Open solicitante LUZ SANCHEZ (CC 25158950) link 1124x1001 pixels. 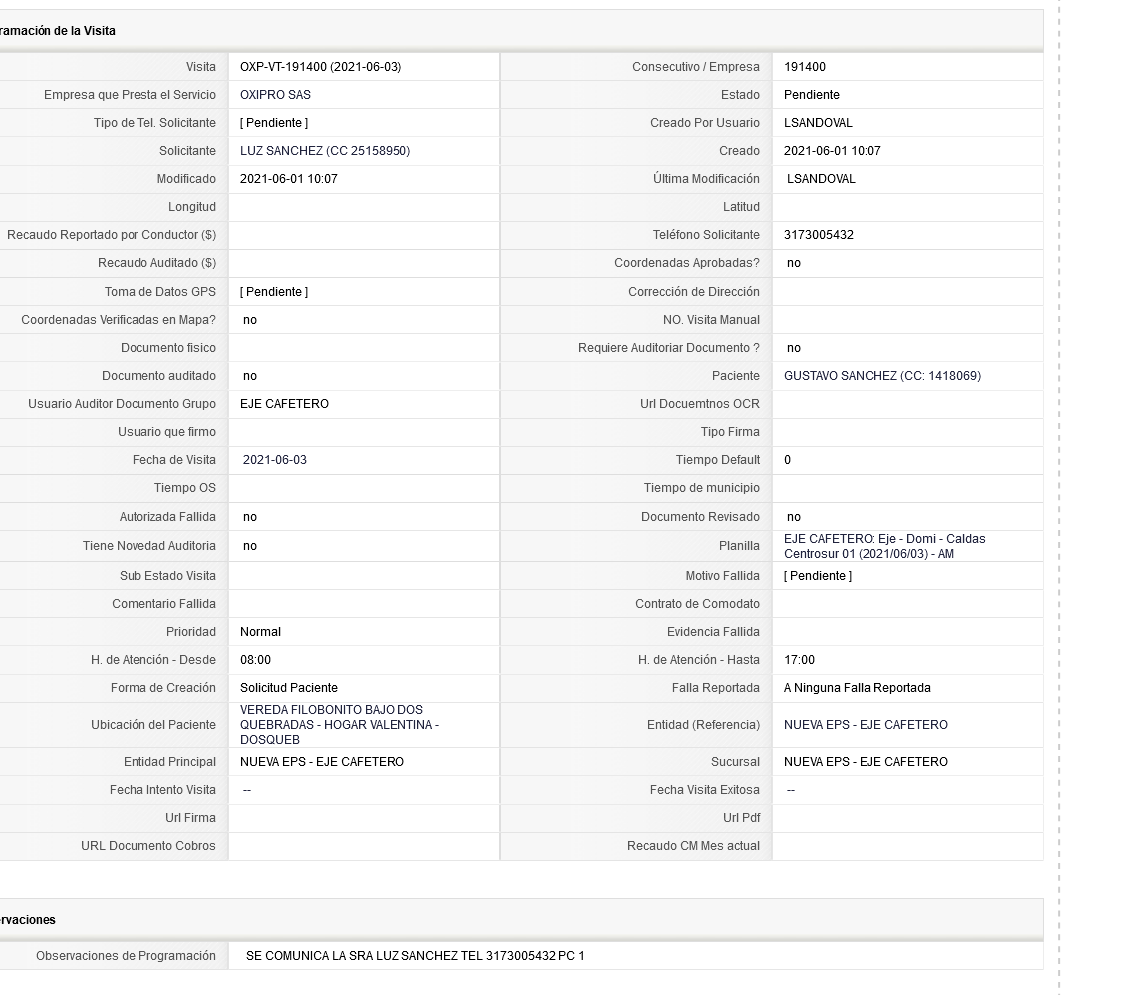[x=325, y=151]
